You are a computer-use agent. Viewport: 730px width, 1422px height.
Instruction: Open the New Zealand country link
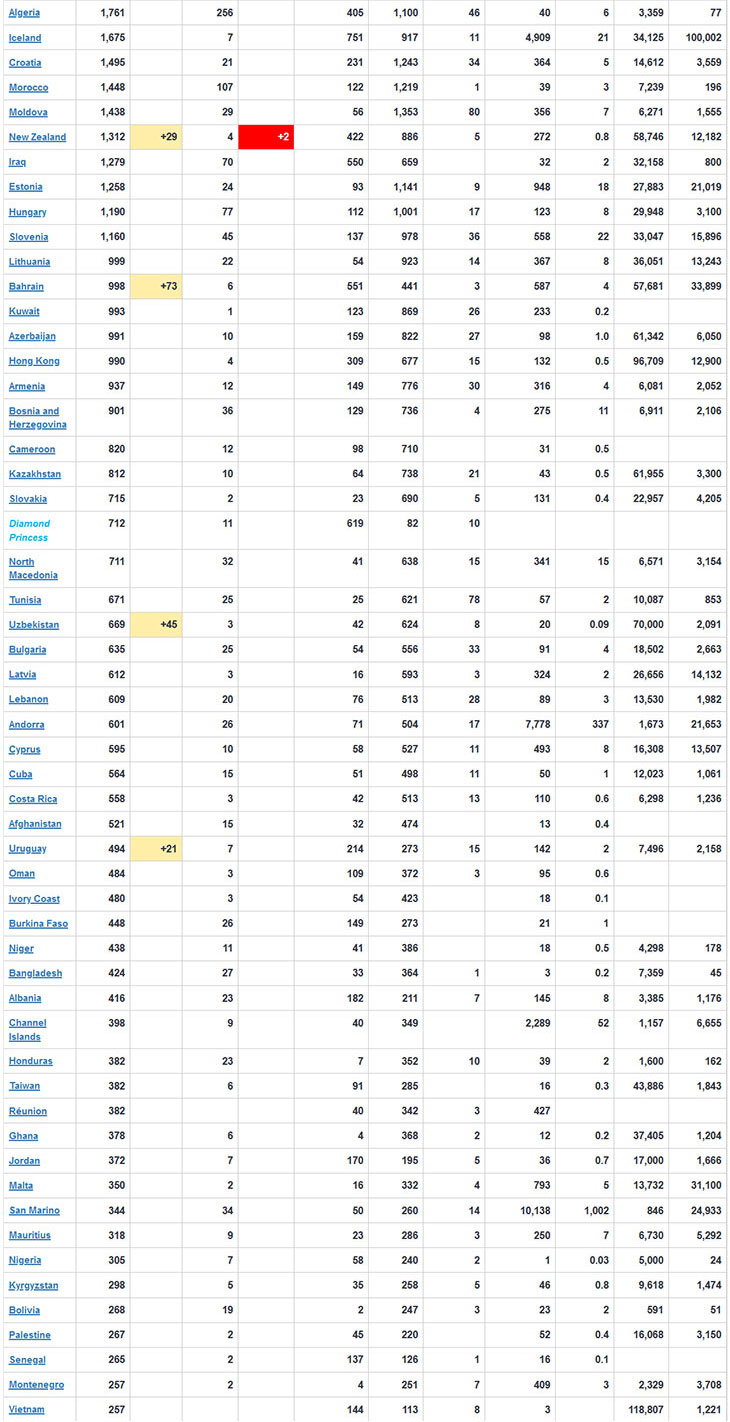37,137
